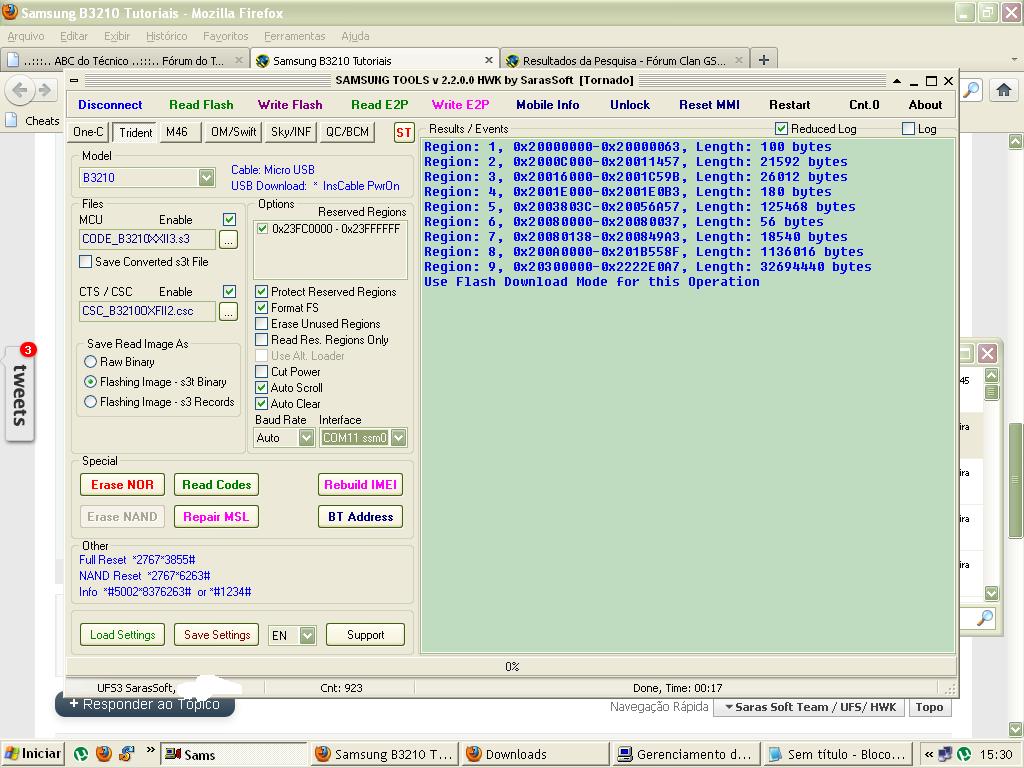This screenshot has width=1024, height=768.
Task: Click the CSC file path field
Action: pyautogui.click(x=147, y=311)
